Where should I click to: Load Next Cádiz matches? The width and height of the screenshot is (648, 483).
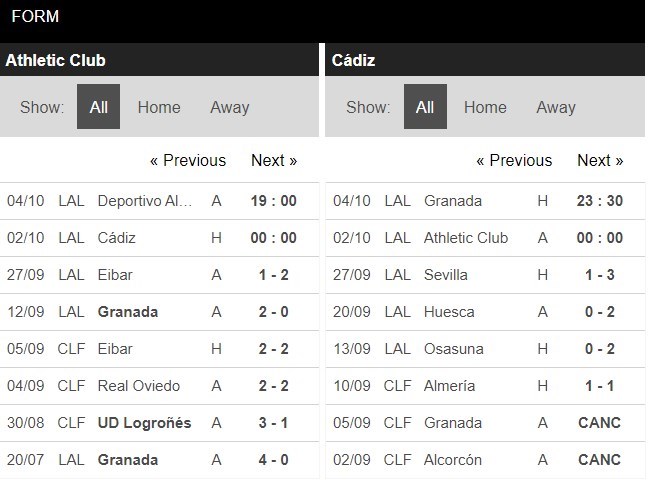click(600, 160)
